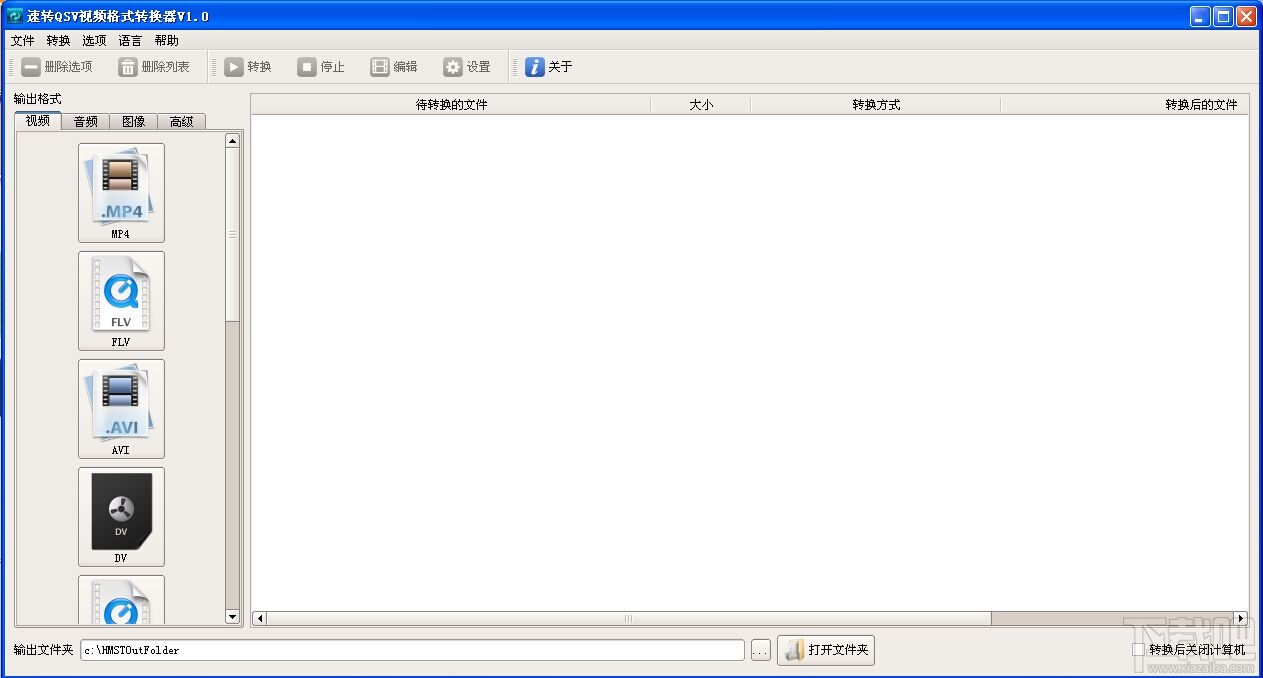The image size is (1263, 678).
Task: Click the 打开文件夹 button
Action: (x=826, y=650)
